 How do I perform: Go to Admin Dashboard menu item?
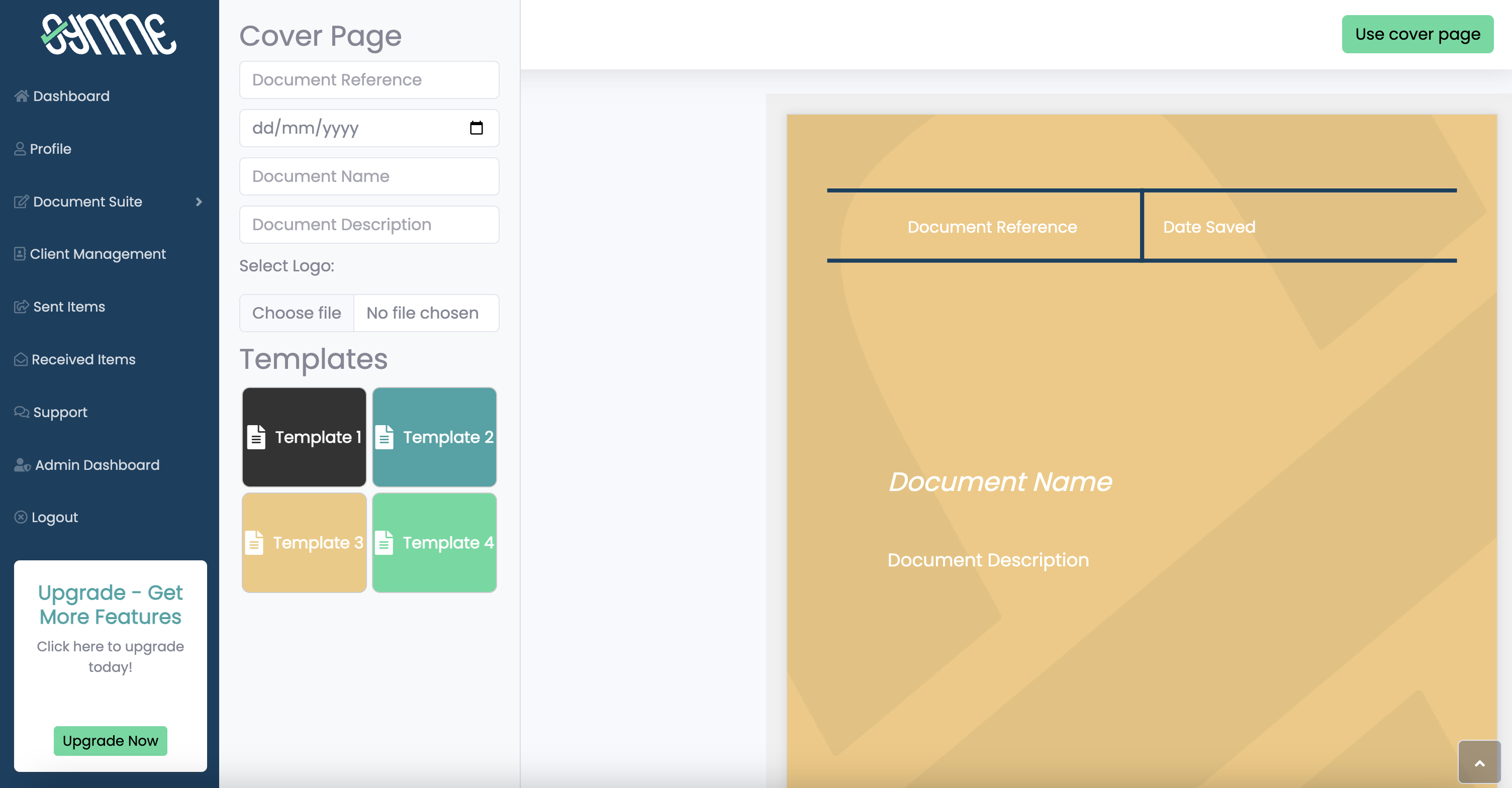[x=98, y=465]
